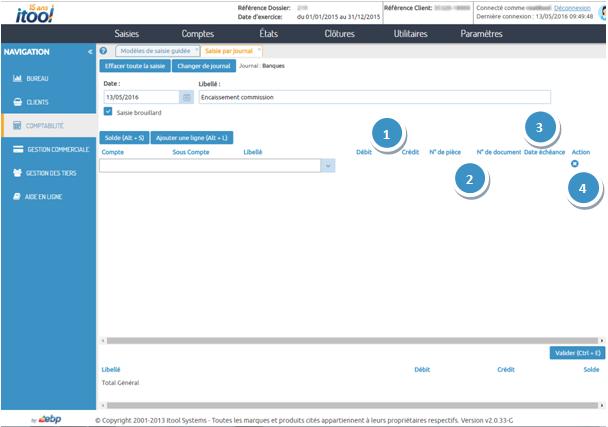Screen dimensions: 608x427
Task: Go to Clients in the sidebar
Action: (x=36, y=102)
